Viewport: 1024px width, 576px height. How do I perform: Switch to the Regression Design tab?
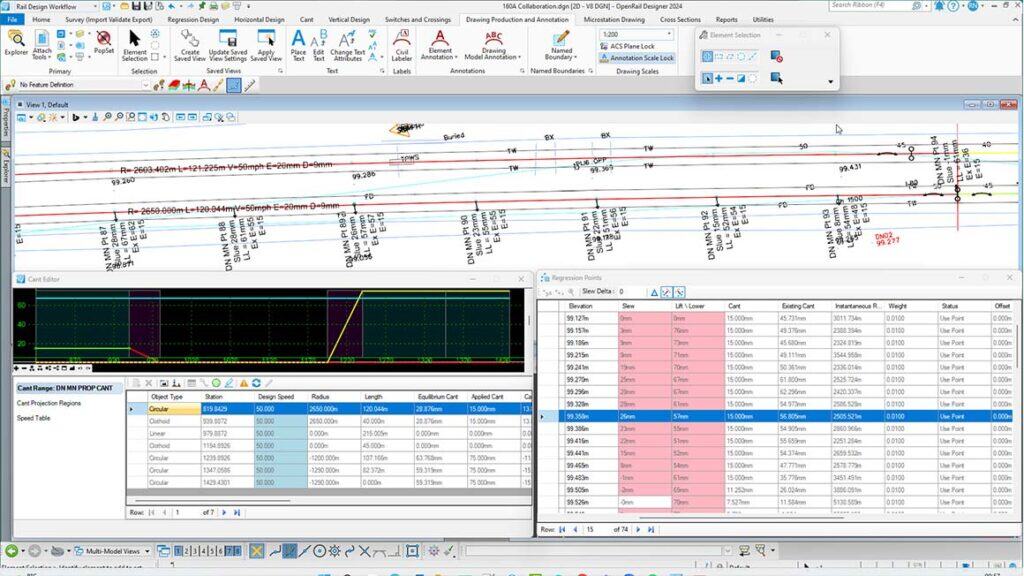click(193, 20)
